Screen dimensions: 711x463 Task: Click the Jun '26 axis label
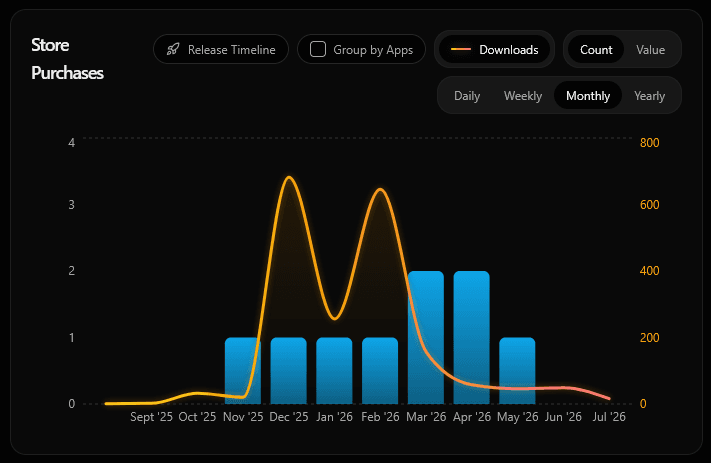coord(563,417)
